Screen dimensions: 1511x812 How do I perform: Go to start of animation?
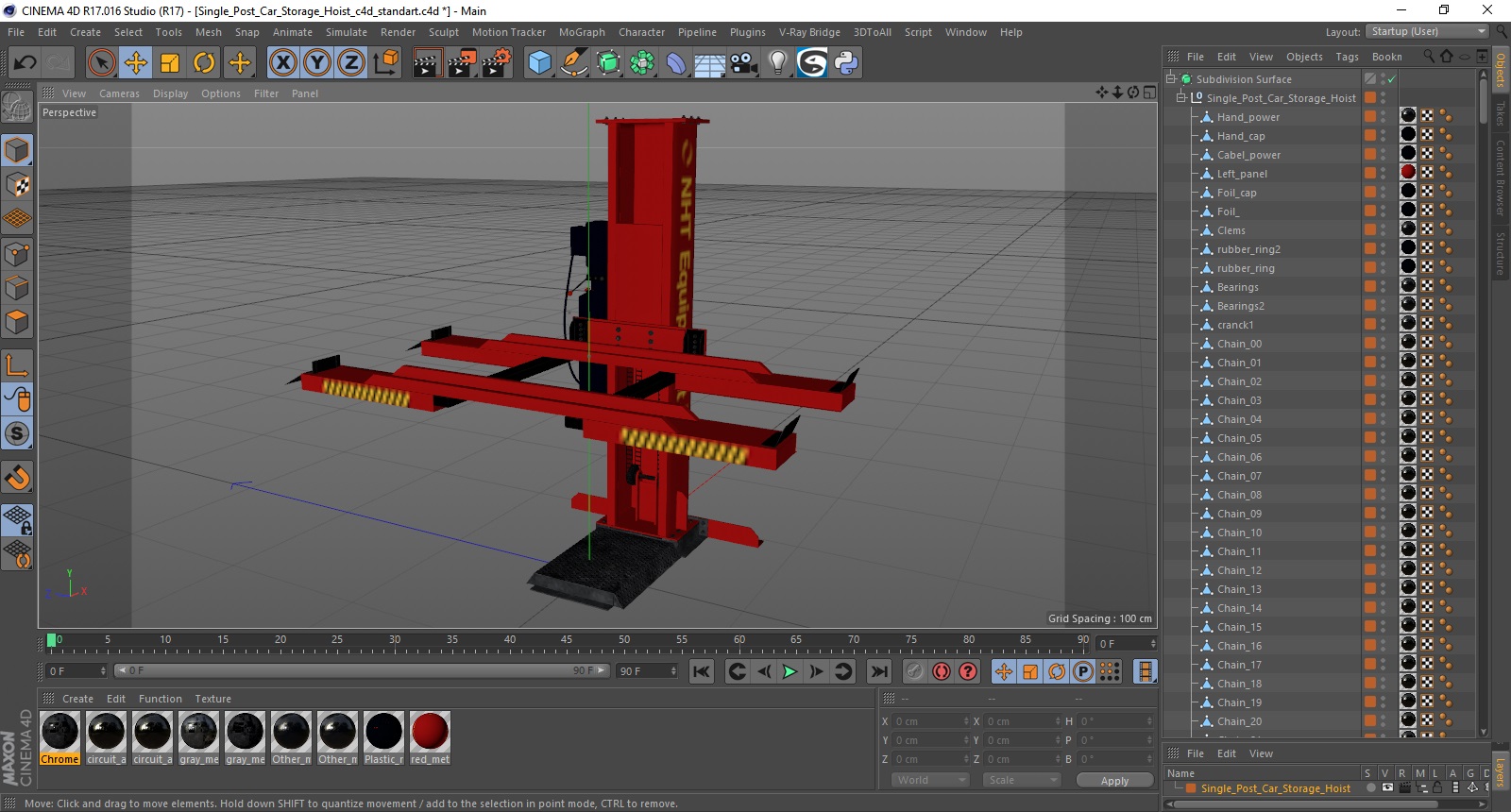click(701, 671)
